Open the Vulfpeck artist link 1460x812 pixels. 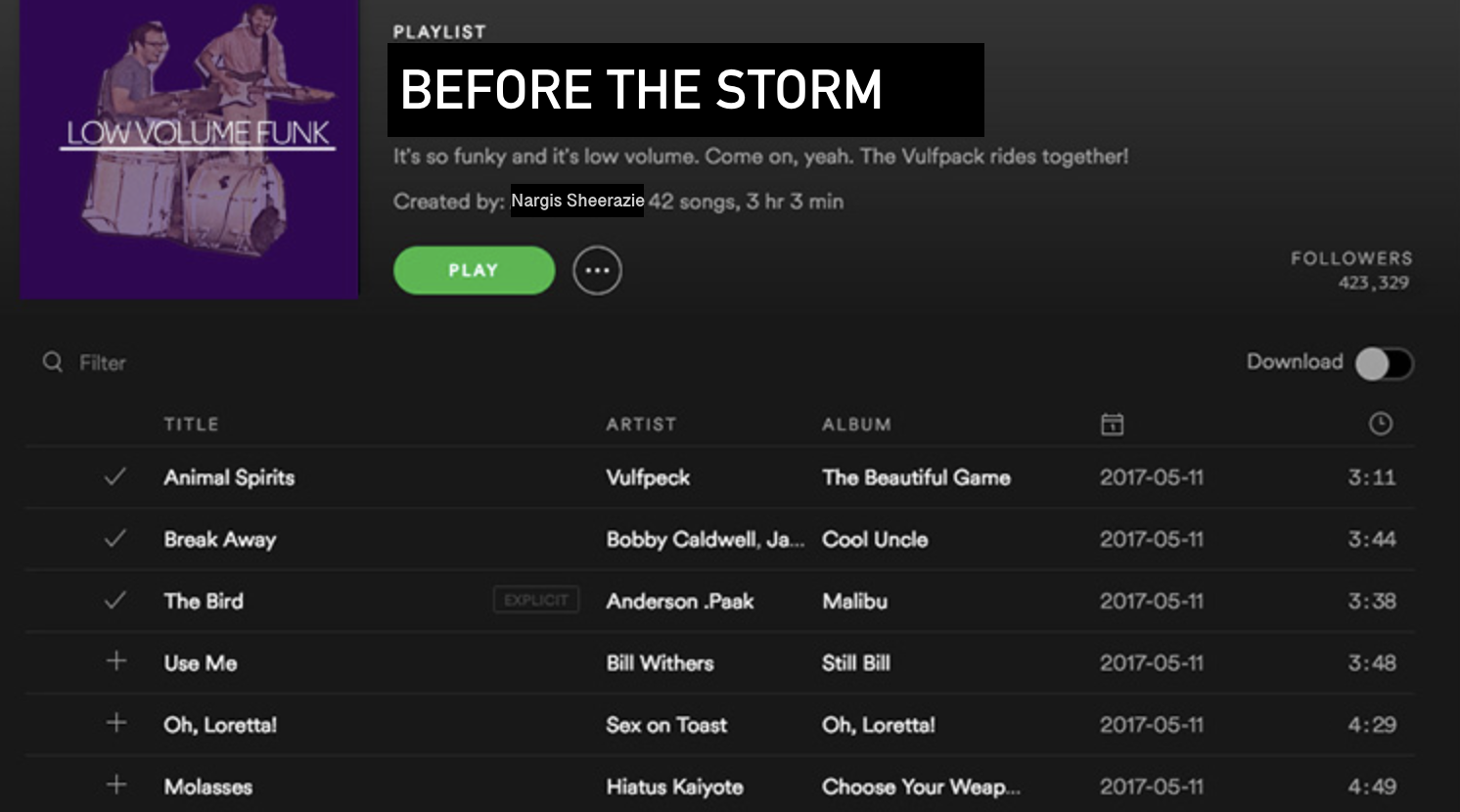point(648,477)
